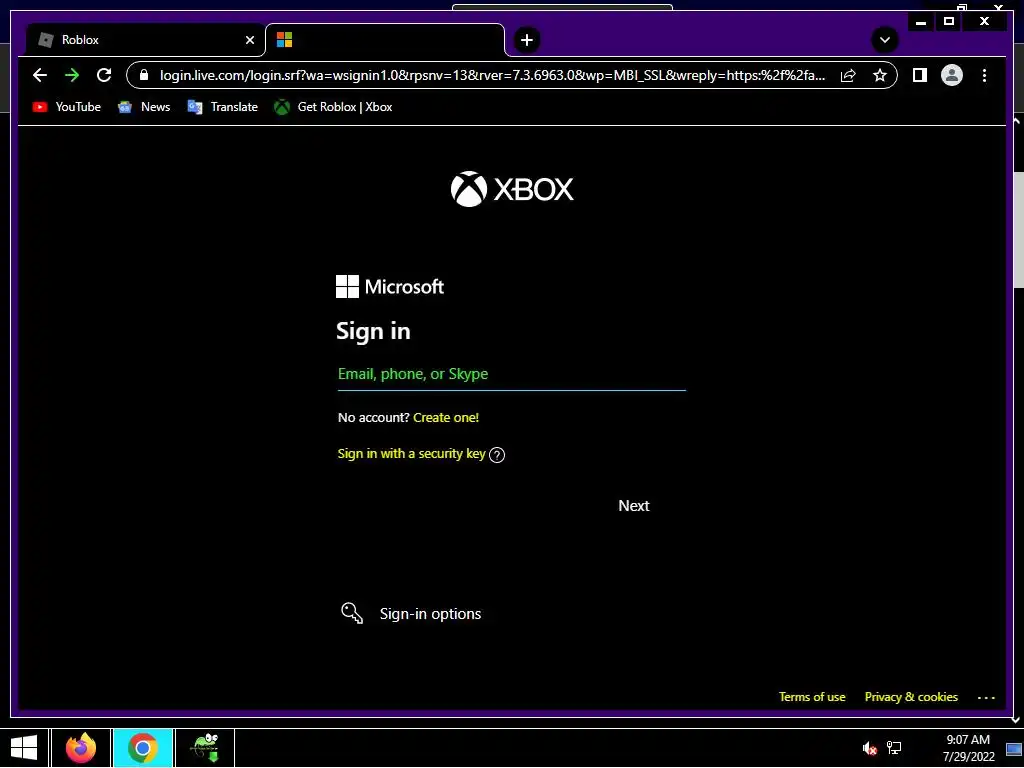Open the footer more options ellipsis
The width and height of the screenshot is (1024, 768).
point(986,697)
